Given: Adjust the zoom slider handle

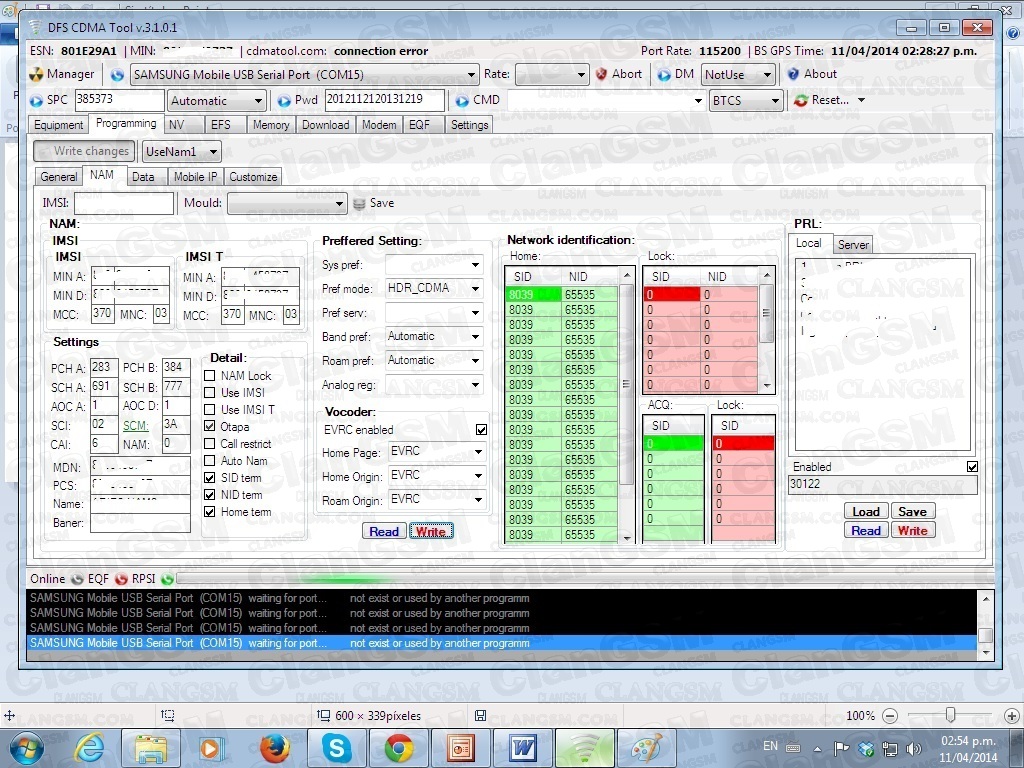Looking at the screenshot, I should [x=951, y=716].
